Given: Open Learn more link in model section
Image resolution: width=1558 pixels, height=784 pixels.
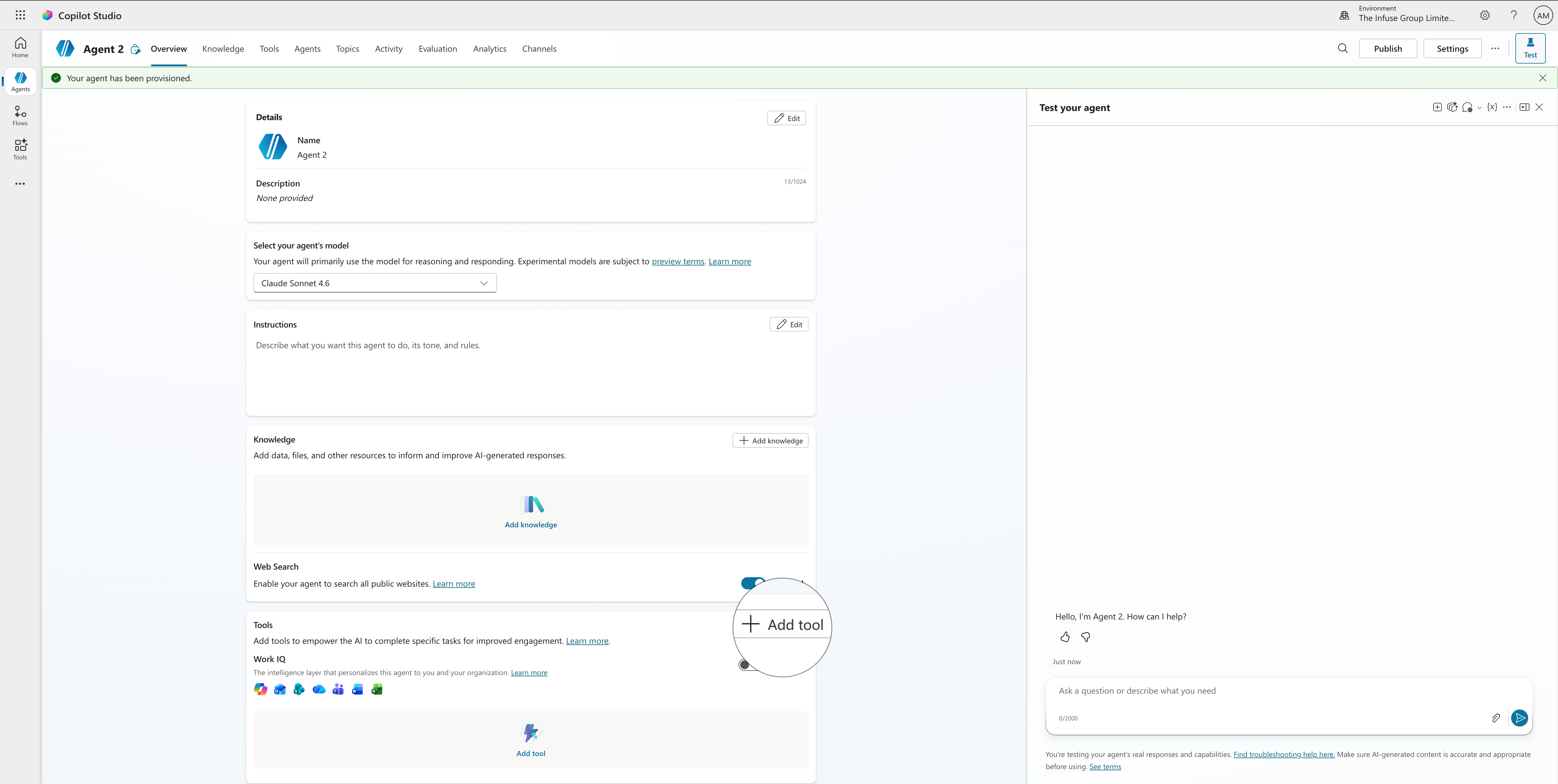Looking at the screenshot, I should (729, 262).
